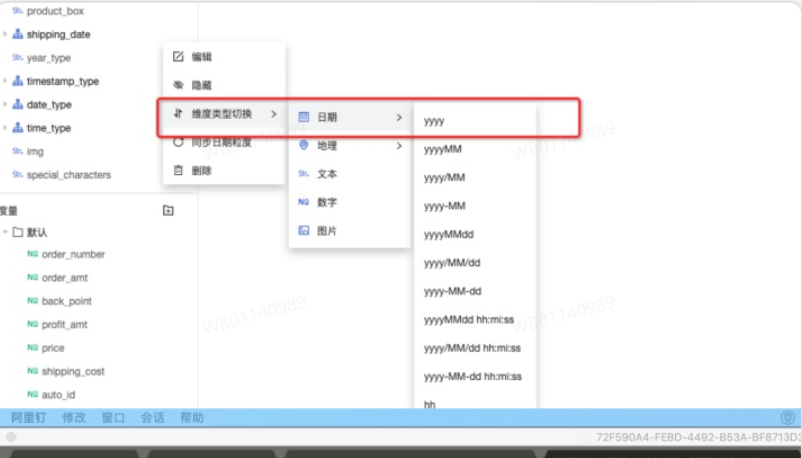Select the 文本 type option
802x458 pixels.
tap(327, 174)
